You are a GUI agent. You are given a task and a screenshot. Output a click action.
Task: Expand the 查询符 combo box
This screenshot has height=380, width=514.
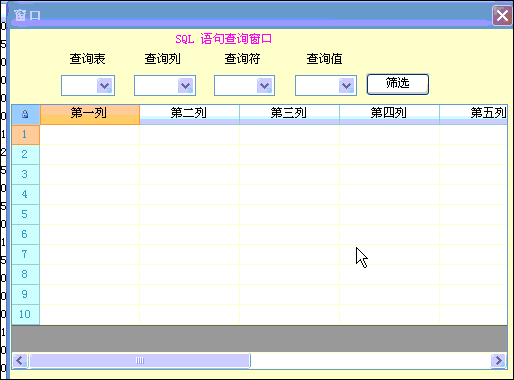tap(265, 86)
